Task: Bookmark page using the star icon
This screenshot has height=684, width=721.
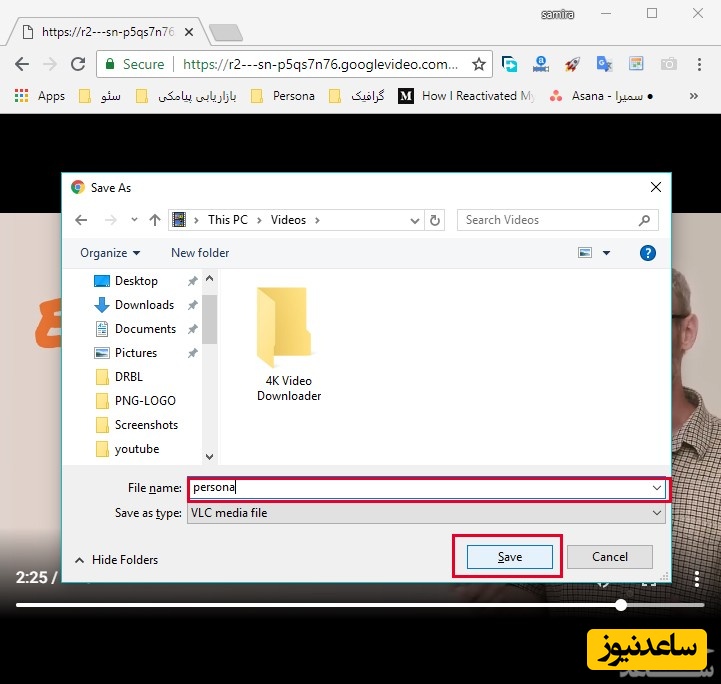Action: coord(479,64)
